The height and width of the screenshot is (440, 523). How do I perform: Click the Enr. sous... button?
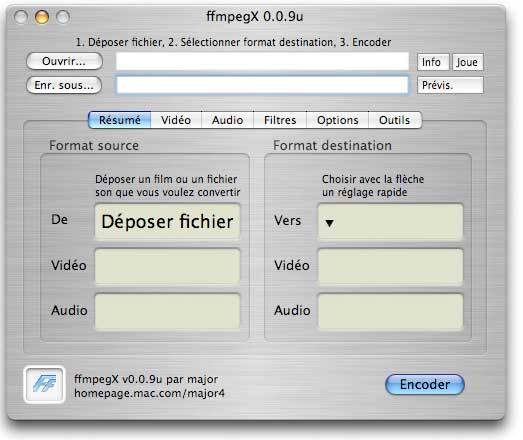coord(64,85)
